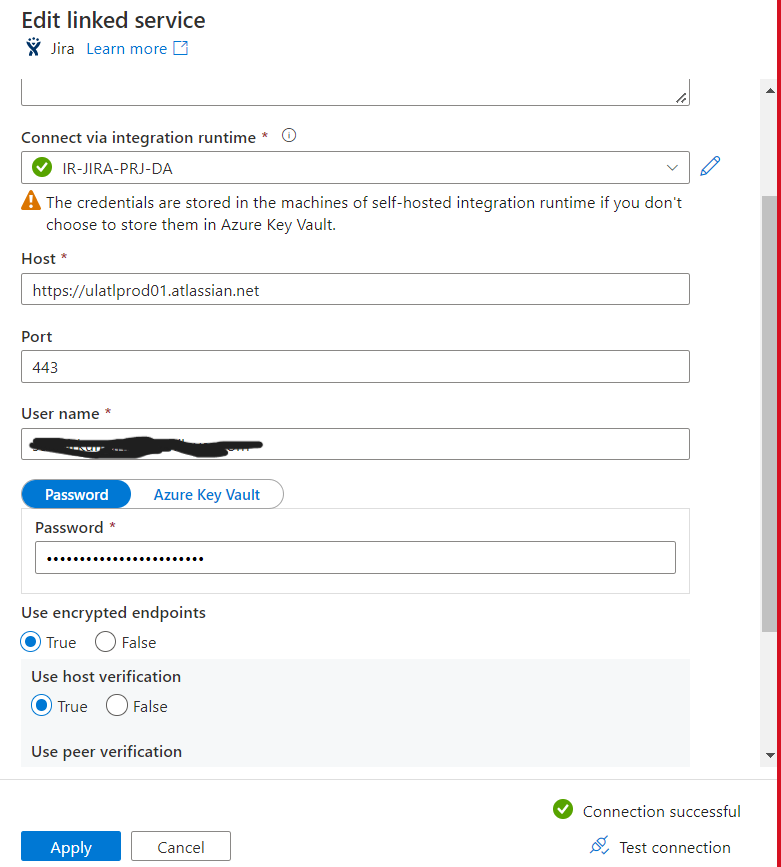The height and width of the screenshot is (867, 781).
Task: Edit integration runtime with pencil icon
Action: (x=710, y=166)
